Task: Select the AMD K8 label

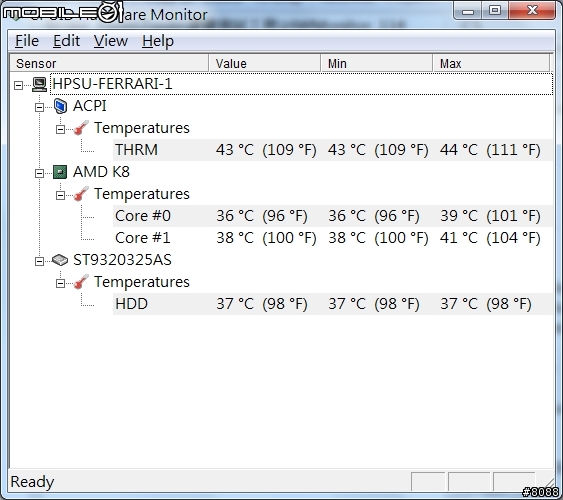Action: (101, 172)
